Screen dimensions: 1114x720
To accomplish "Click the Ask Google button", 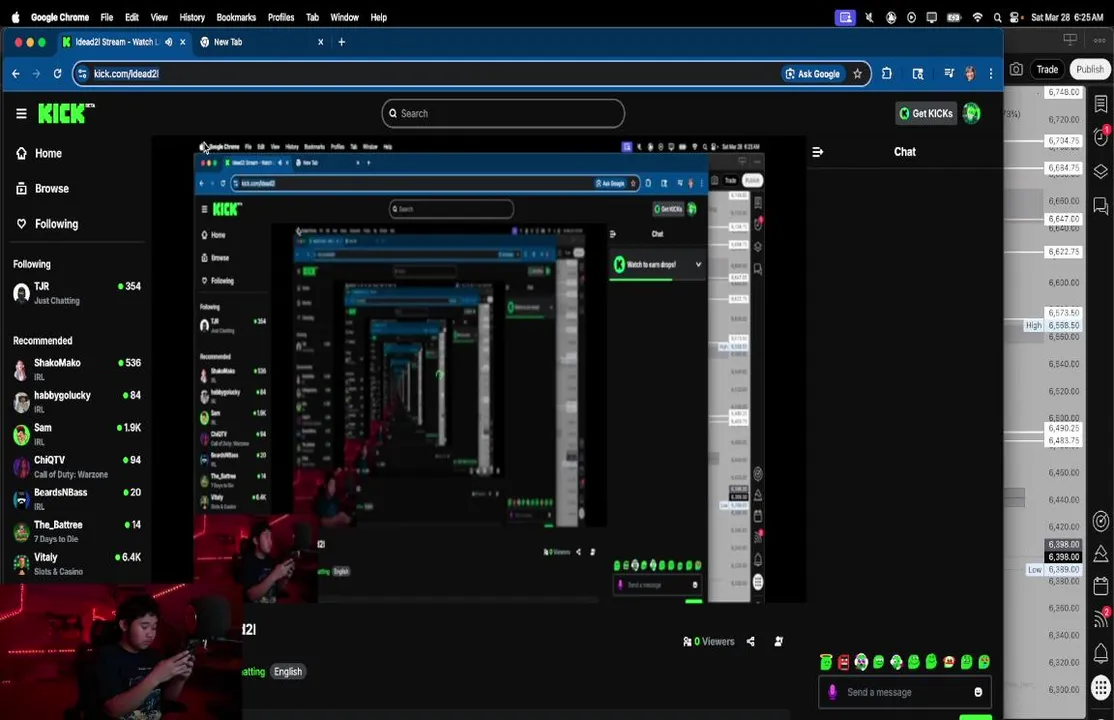I will point(813,74).
